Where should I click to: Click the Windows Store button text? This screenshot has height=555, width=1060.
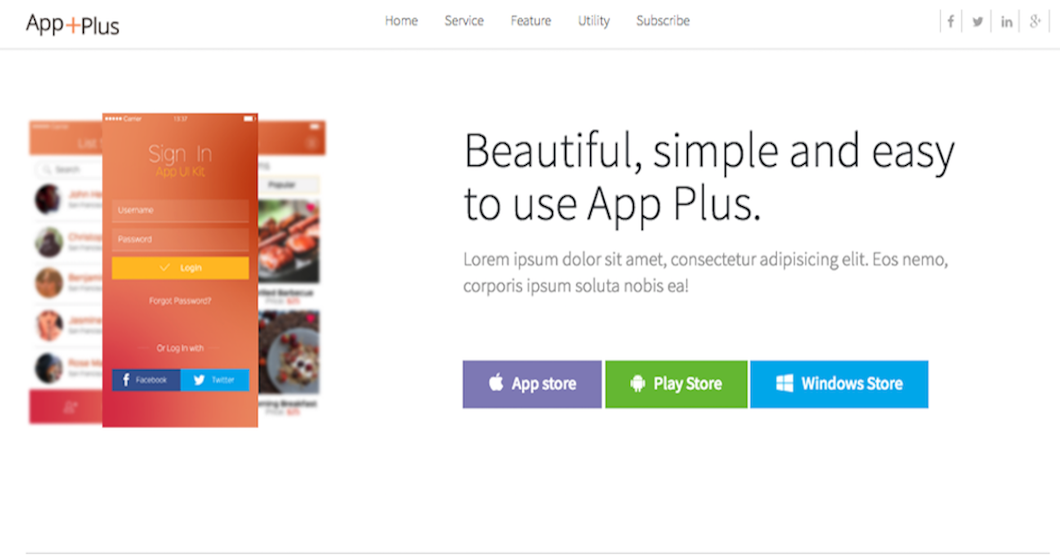852,384
